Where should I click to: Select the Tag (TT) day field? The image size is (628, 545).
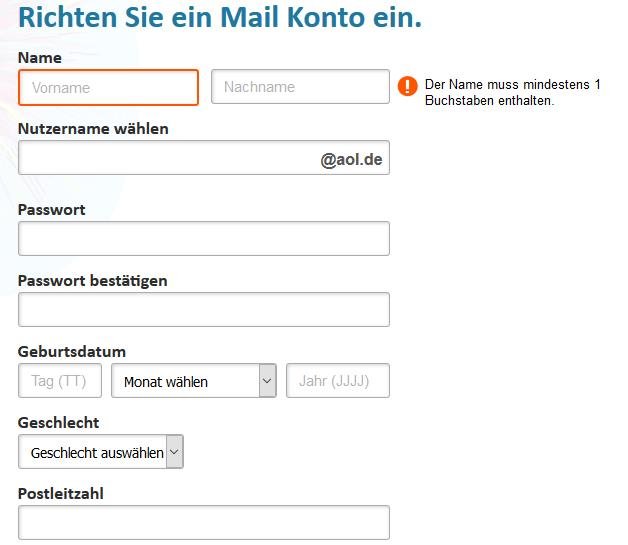tap(60, 381)
